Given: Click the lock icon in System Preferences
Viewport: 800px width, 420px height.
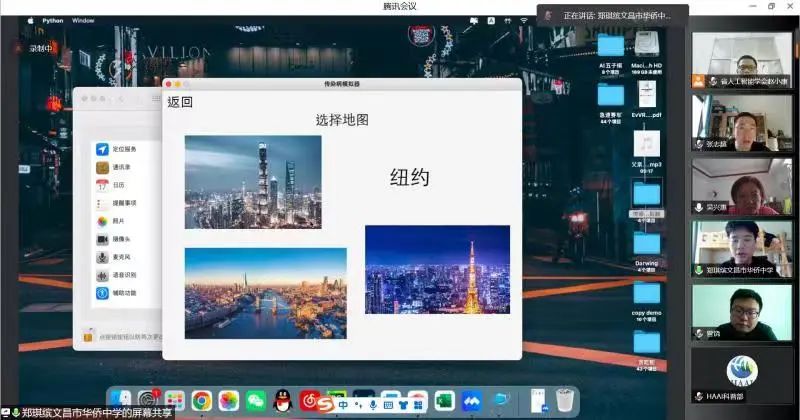Looking at the screenshot, I should [88, 335].
